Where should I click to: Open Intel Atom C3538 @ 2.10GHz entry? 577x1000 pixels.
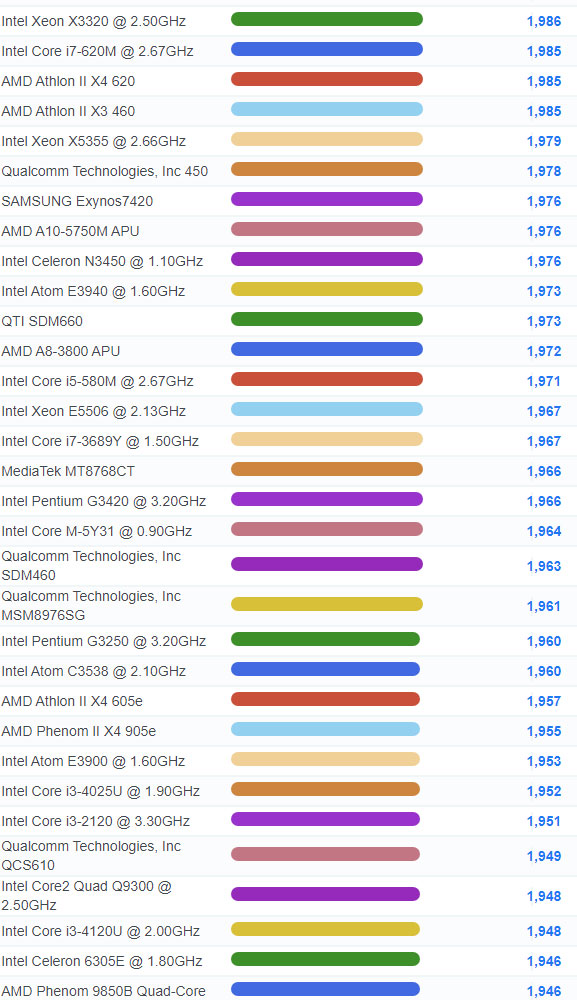point(94,671)
